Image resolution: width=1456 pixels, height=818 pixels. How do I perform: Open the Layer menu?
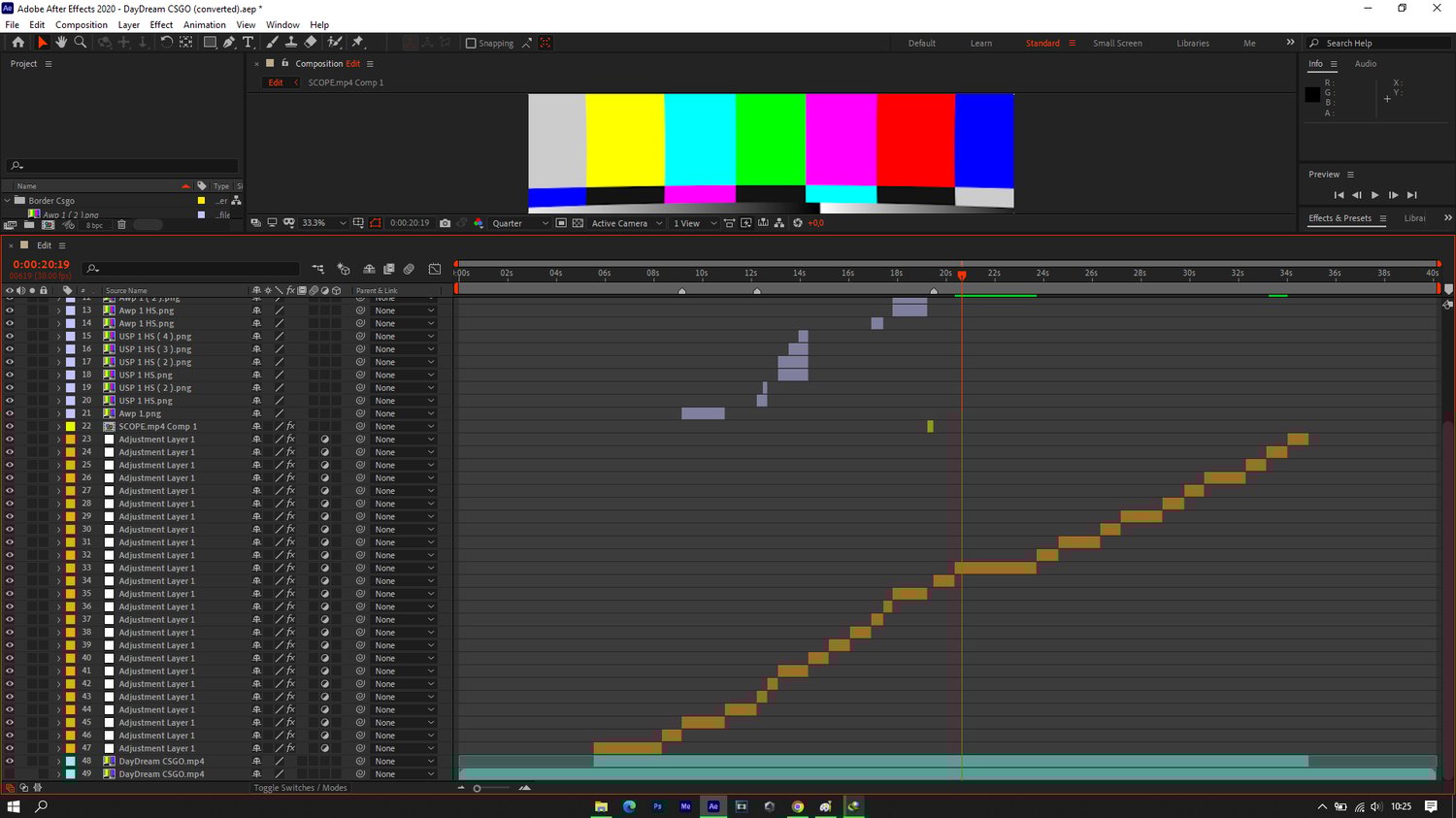[x=129, y=25]
